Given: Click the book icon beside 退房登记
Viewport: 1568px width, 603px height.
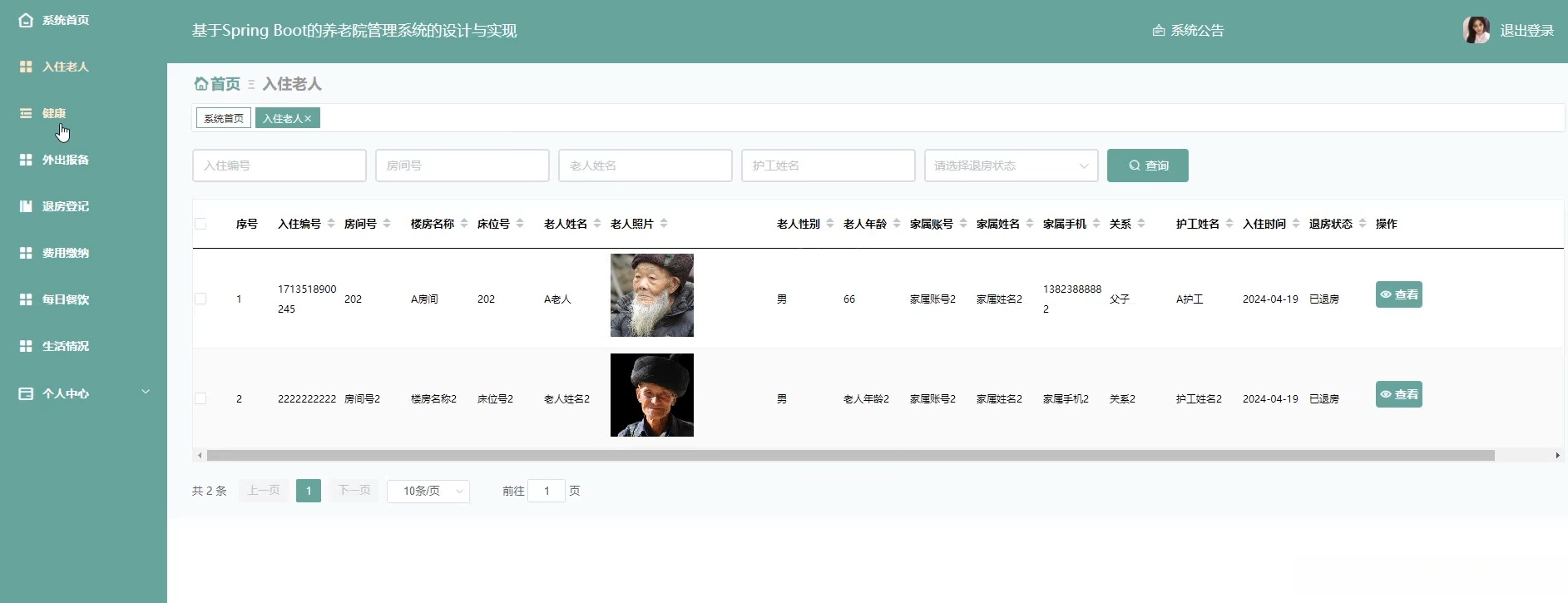Looking at the screenshot, I should (26, 206).
